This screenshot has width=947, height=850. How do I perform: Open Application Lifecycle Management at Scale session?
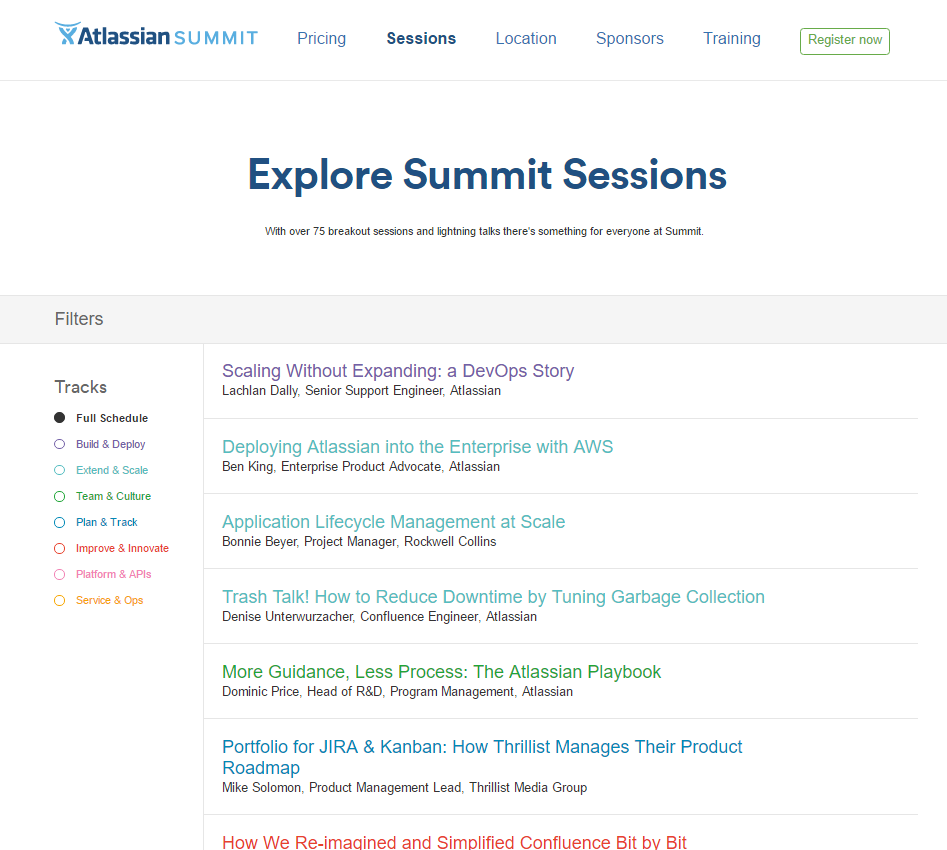[x=393, y=521]
